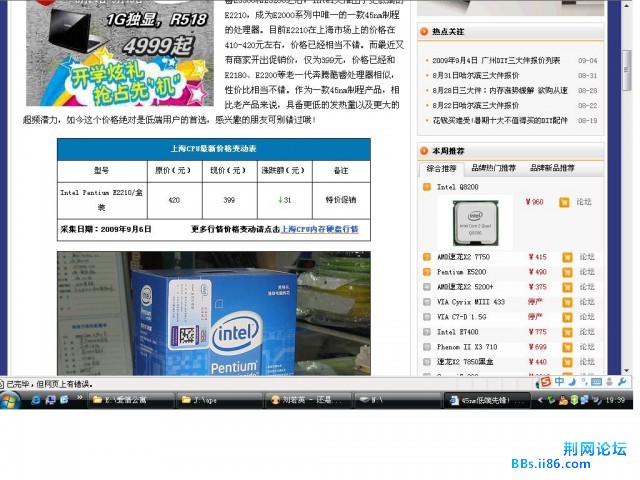
Task: Switch to the 45nm低端先锋 browser taskbar button
Action: pos(486,400)
